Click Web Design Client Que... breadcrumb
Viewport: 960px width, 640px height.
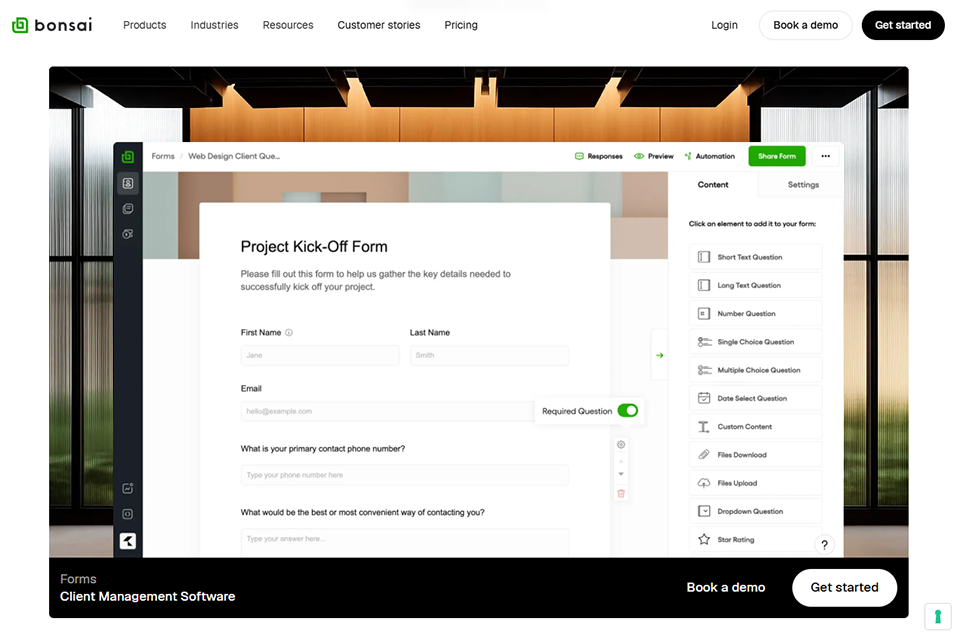(x=234, y=156)
